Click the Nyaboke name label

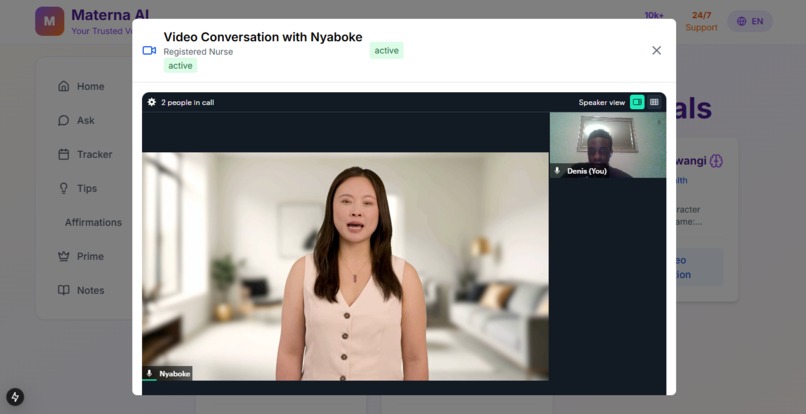pos(175,374)
